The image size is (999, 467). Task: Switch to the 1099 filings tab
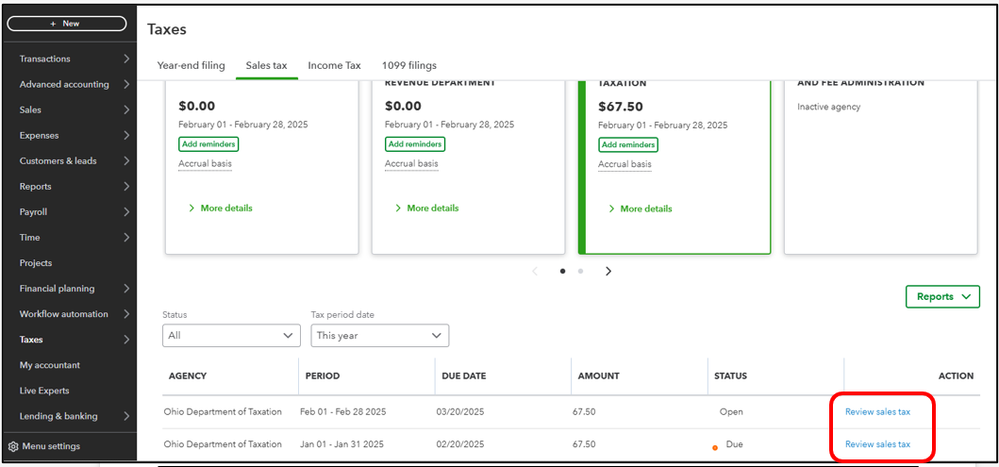pos(409,66)
